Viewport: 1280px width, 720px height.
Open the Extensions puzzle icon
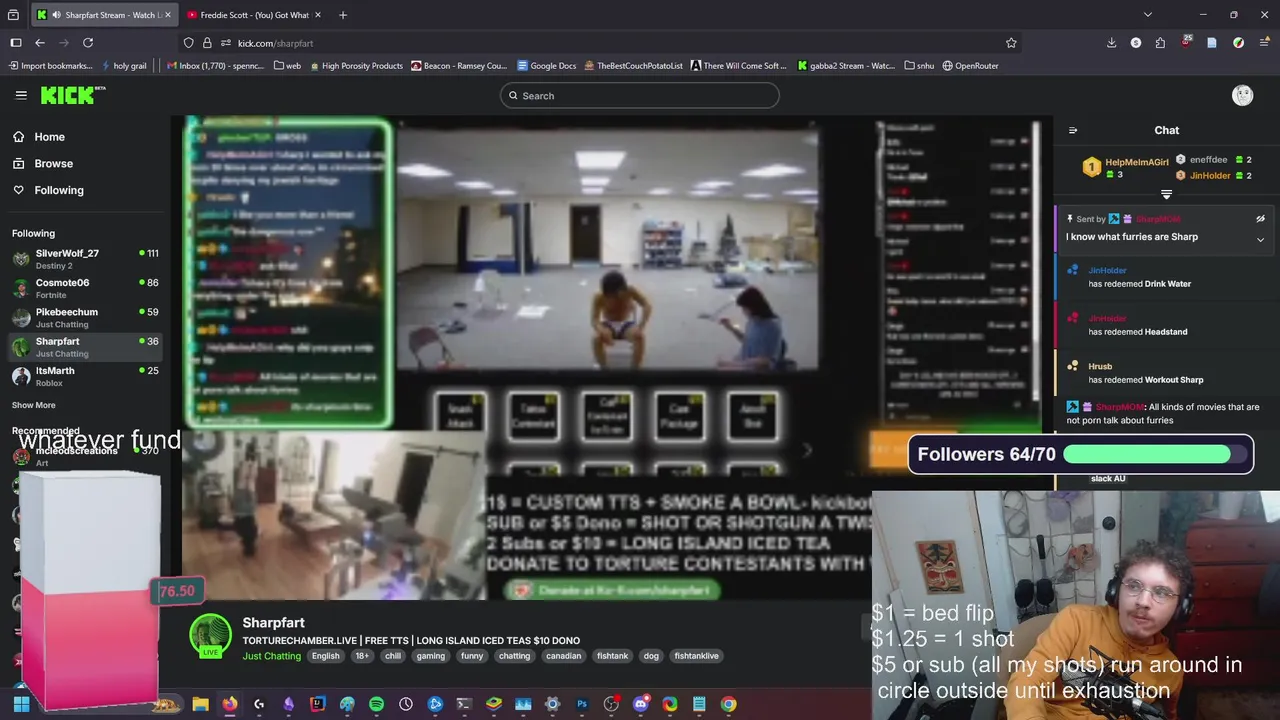point(1160,43)
